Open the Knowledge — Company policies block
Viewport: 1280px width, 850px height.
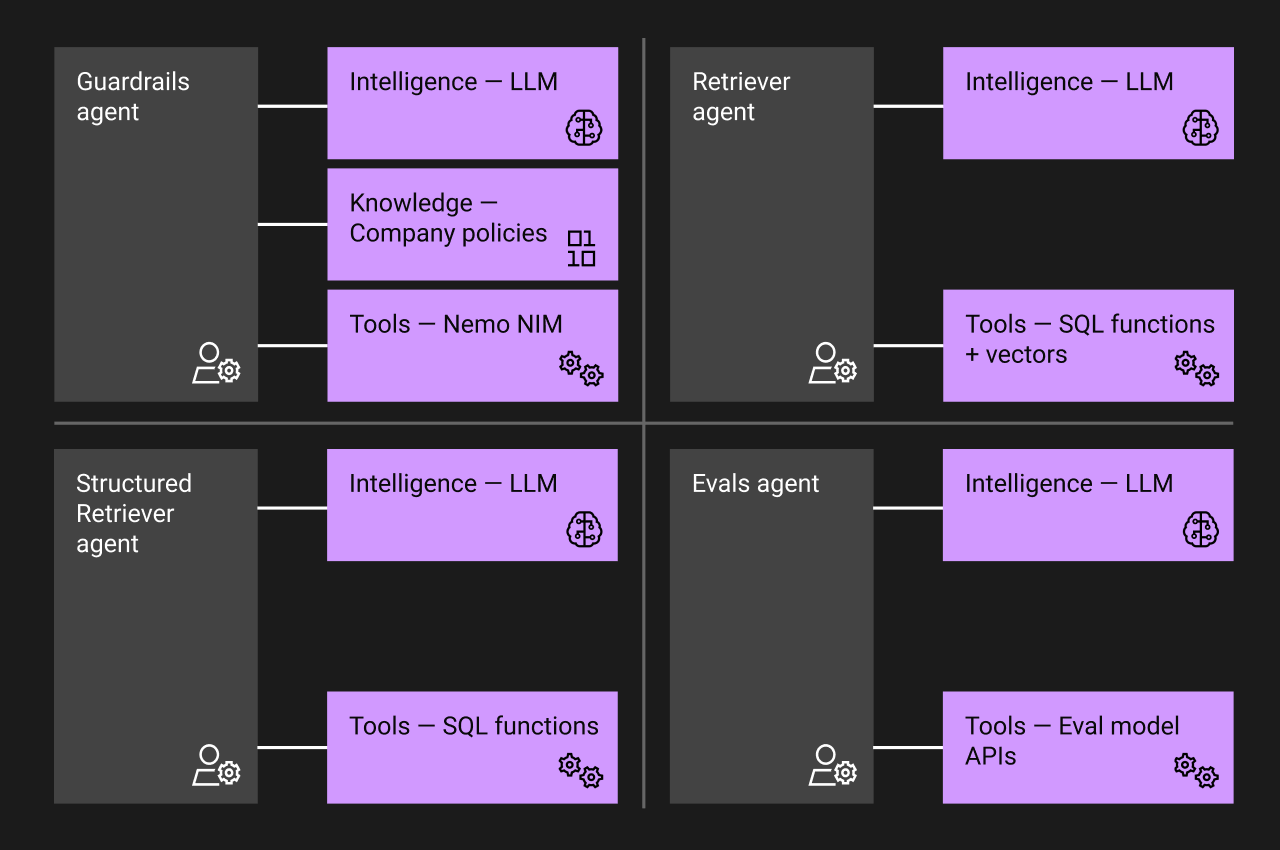click(472, 223)
